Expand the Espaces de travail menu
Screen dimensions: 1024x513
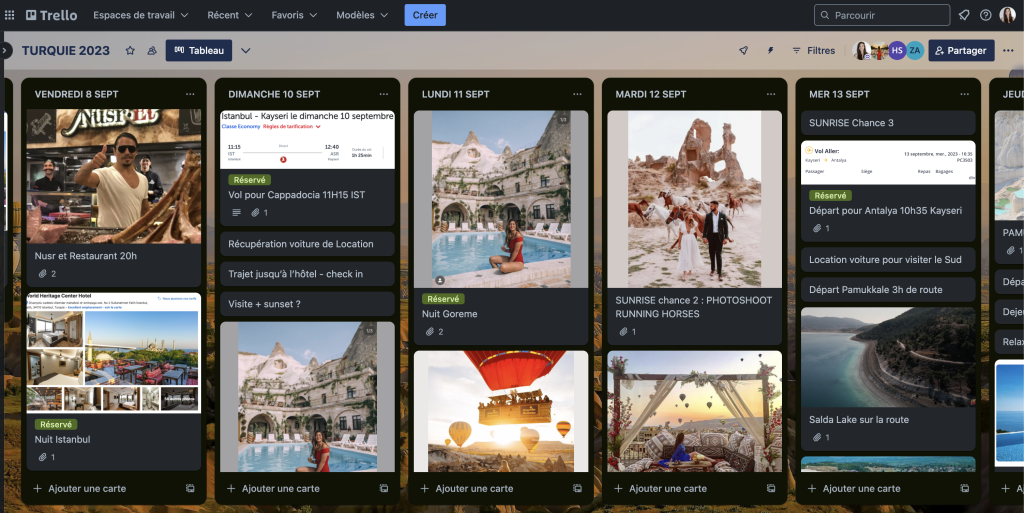click(x=140, y=15)
